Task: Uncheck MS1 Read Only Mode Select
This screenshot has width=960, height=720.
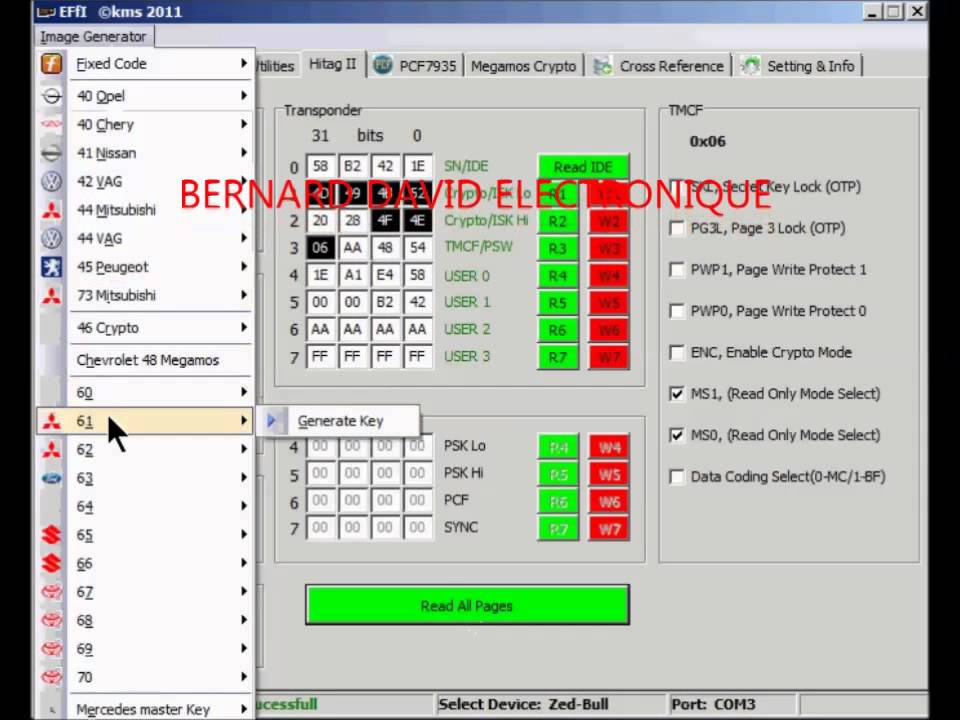Action: 677,394
